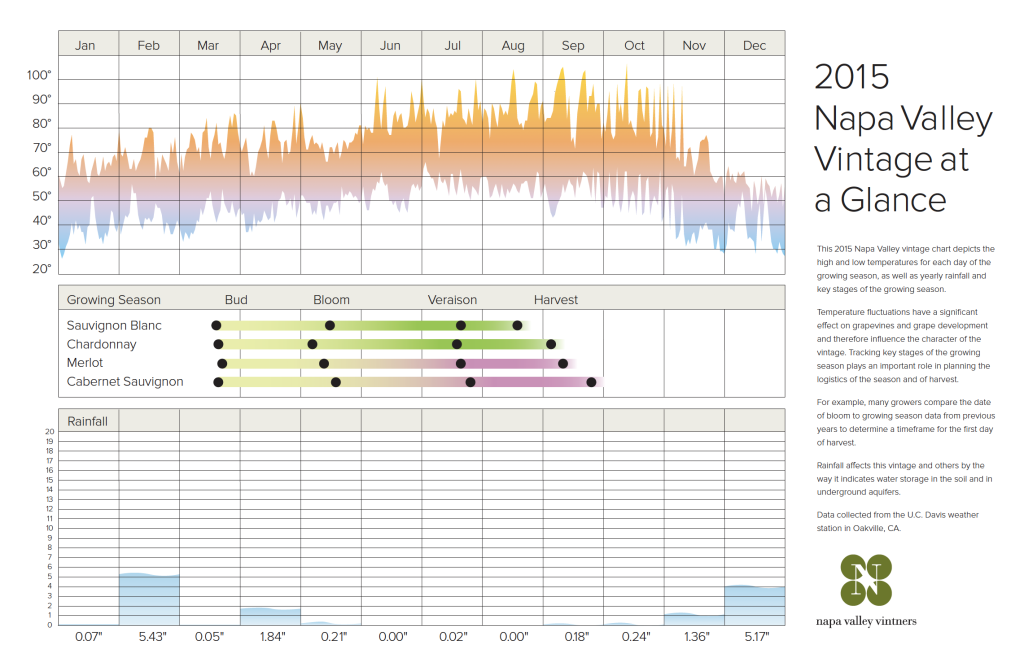Image resolution: width=1024 pixels, height=671 pixels.
Task: Click the 2015 Napa Valley Vintage title
Action: [x=903, y=138]
